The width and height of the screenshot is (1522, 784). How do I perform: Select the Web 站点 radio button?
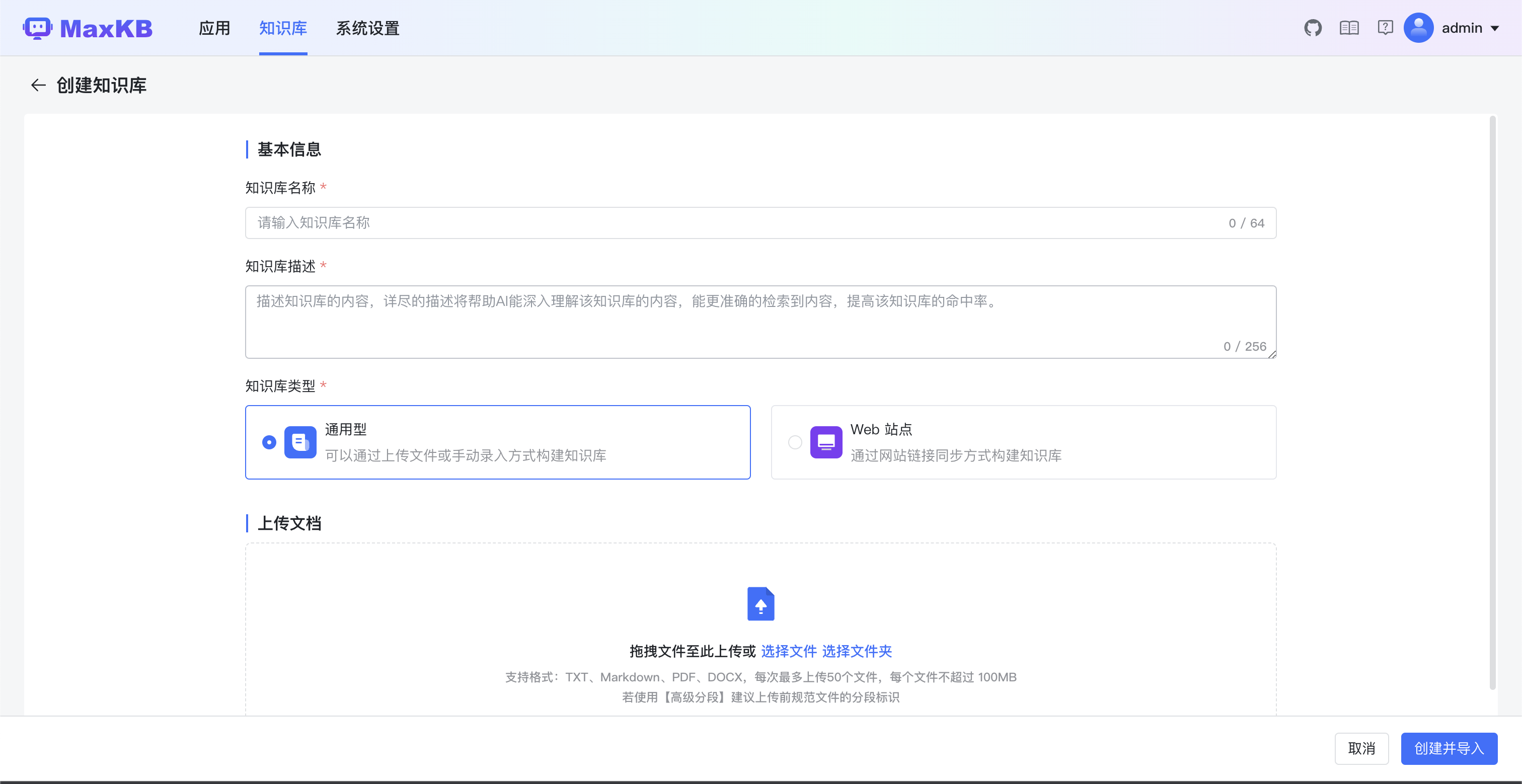[795, 442]
